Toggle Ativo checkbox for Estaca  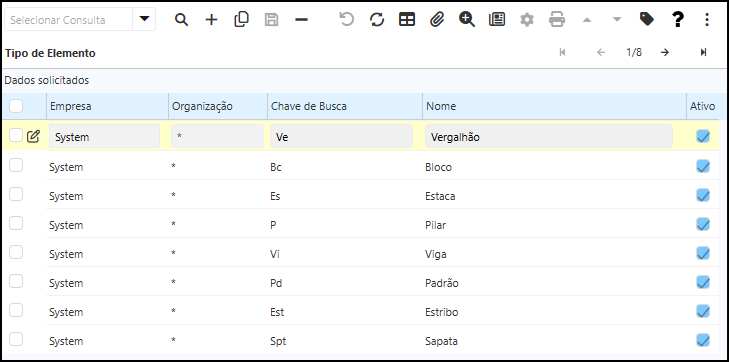coord(703,195)
